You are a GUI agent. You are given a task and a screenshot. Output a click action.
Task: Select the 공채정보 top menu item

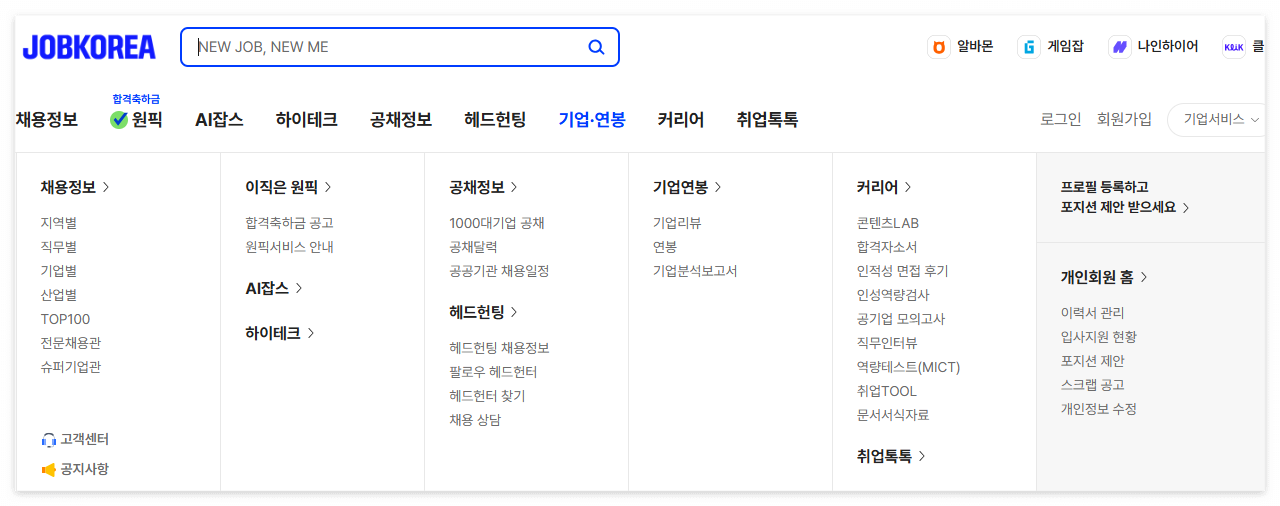coord(401,120)
